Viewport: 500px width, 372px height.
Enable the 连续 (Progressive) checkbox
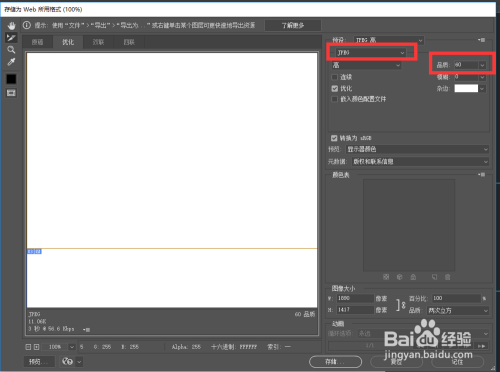pos(335,77)
